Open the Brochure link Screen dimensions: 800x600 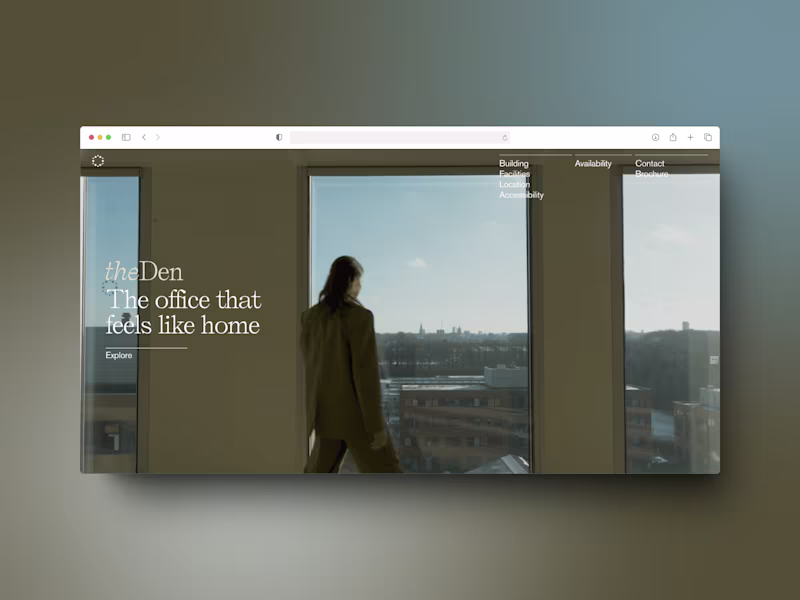[652, 174]
